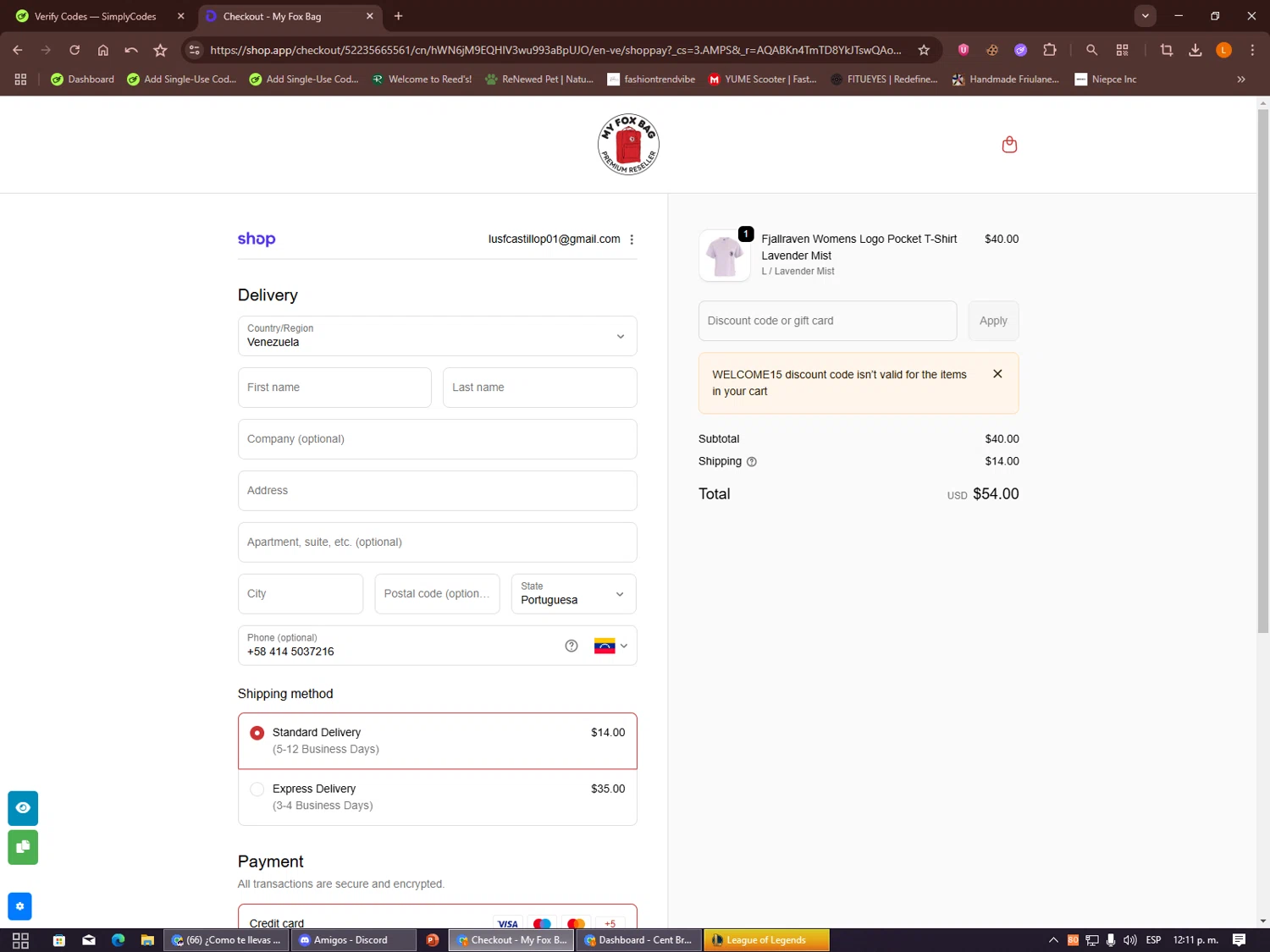Open Handmade Friulane bookmark
The image size is (1270, 952).
(1006, 79)
